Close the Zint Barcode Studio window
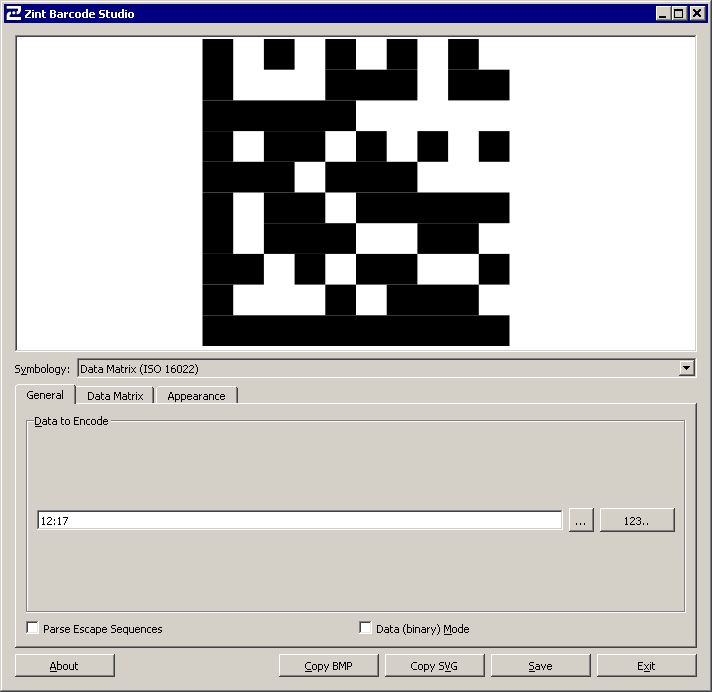Image resolution: width=712 pixels, height=692 pixels. [697, 14]
